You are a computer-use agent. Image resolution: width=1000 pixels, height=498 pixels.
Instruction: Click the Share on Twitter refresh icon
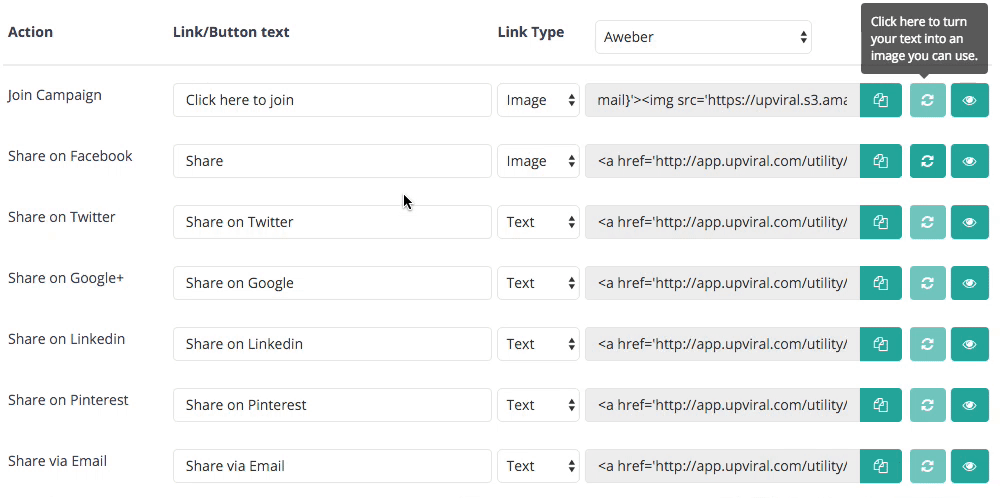pos(927,222)
